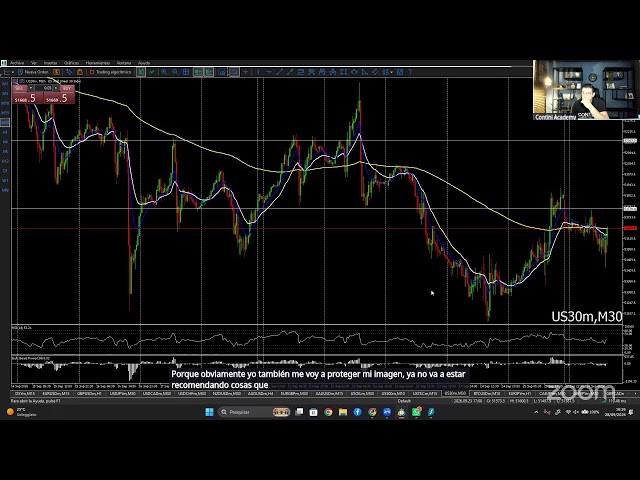Select the crosshair tool
640x480 pixels.
[x=245, y=72]
